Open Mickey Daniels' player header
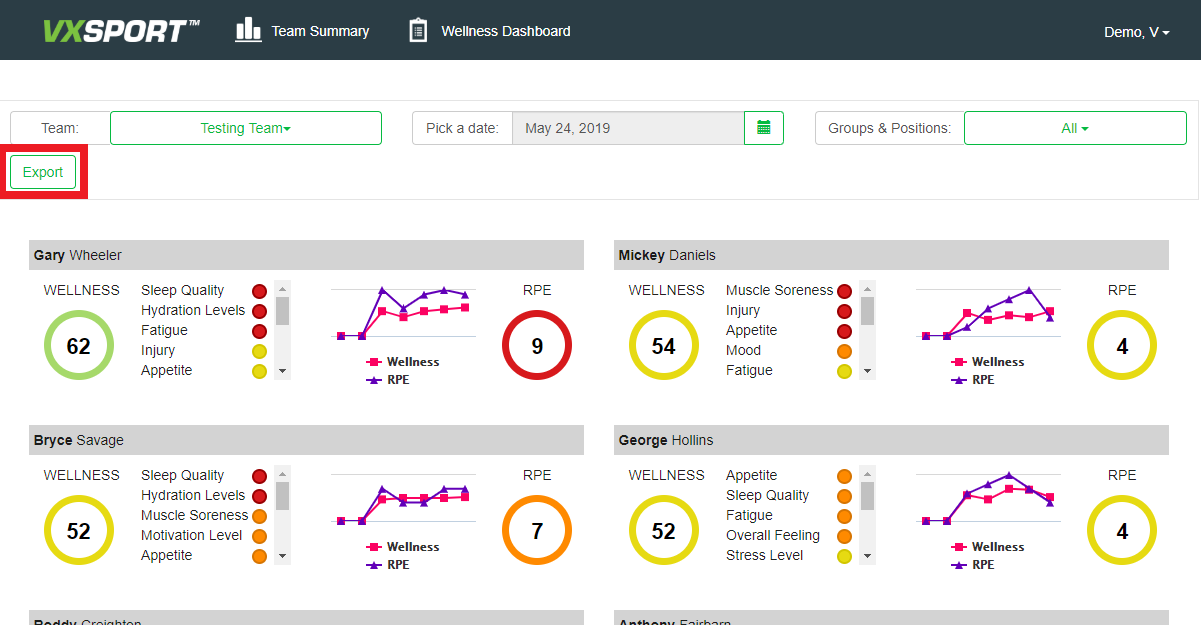 892,255
